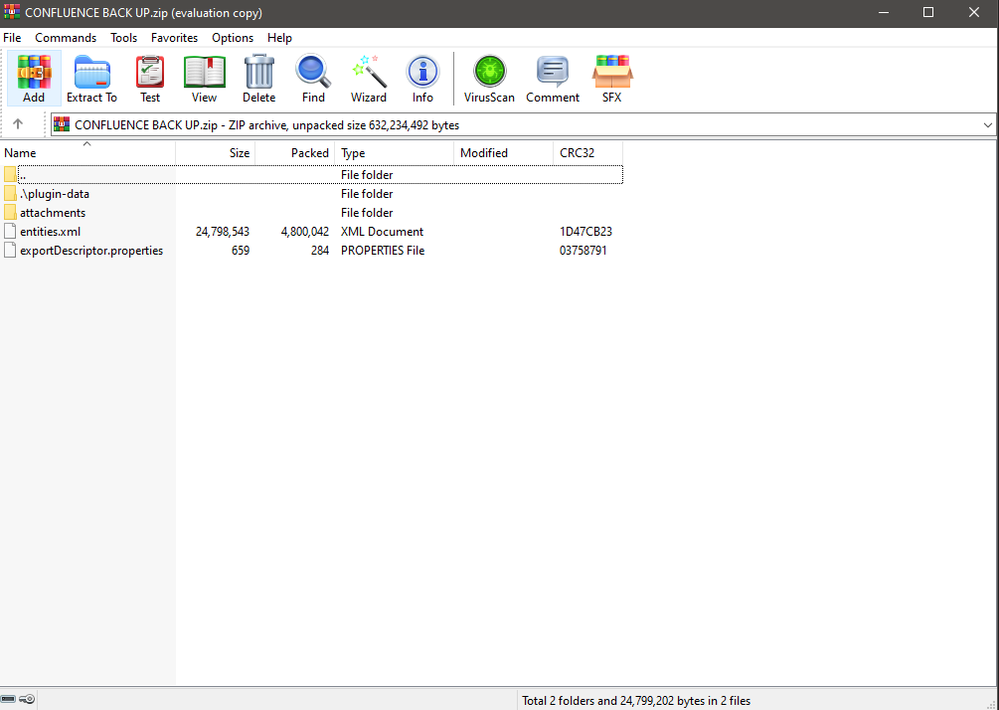Minimize the WinRAR window
The width and height of the screenshot is (999, 710).
pos(884,12)
